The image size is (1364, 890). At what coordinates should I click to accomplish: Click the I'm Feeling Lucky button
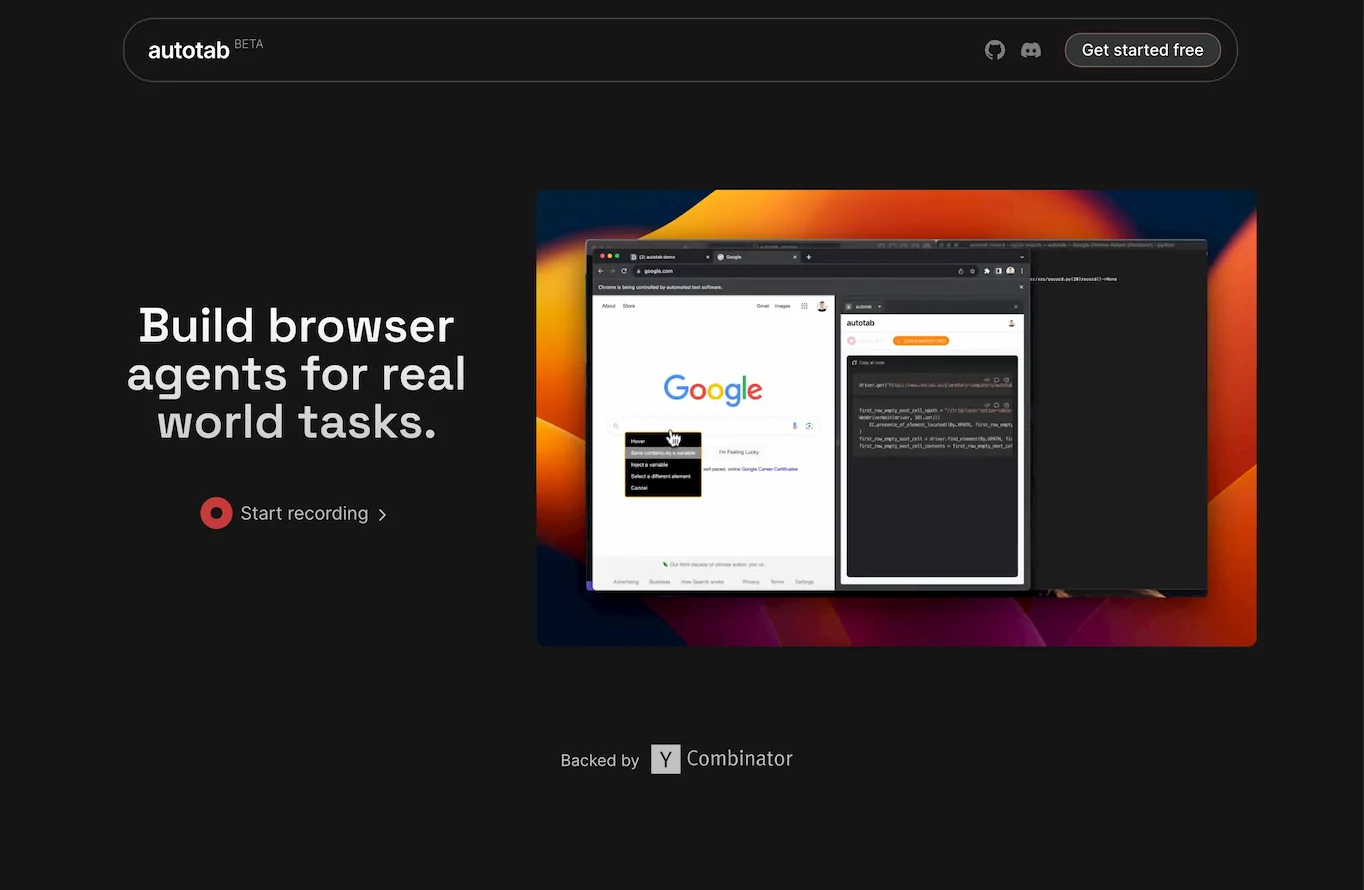(x=739, y=452)
